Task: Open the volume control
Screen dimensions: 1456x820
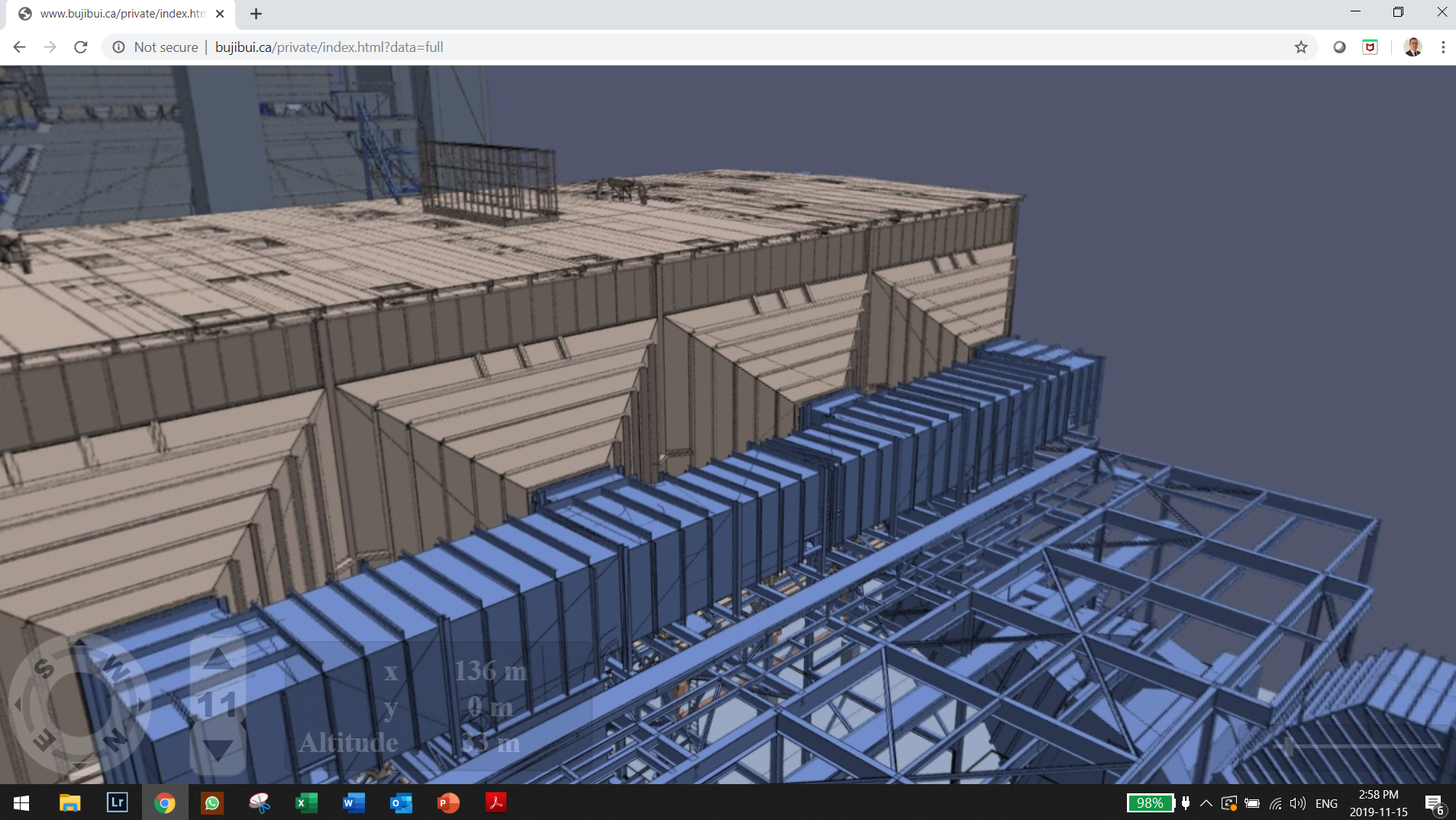Action: pos(1297,802)
